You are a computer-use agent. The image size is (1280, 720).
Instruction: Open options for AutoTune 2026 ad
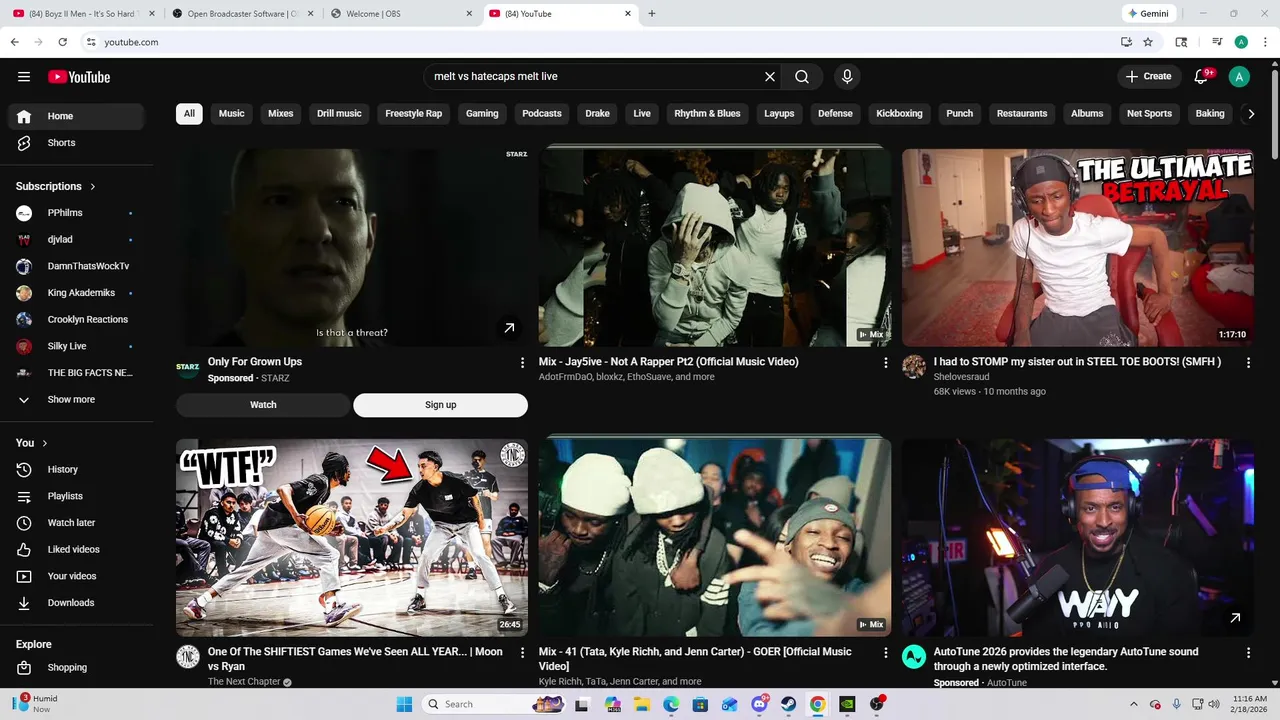click(x=1248, y=653)
